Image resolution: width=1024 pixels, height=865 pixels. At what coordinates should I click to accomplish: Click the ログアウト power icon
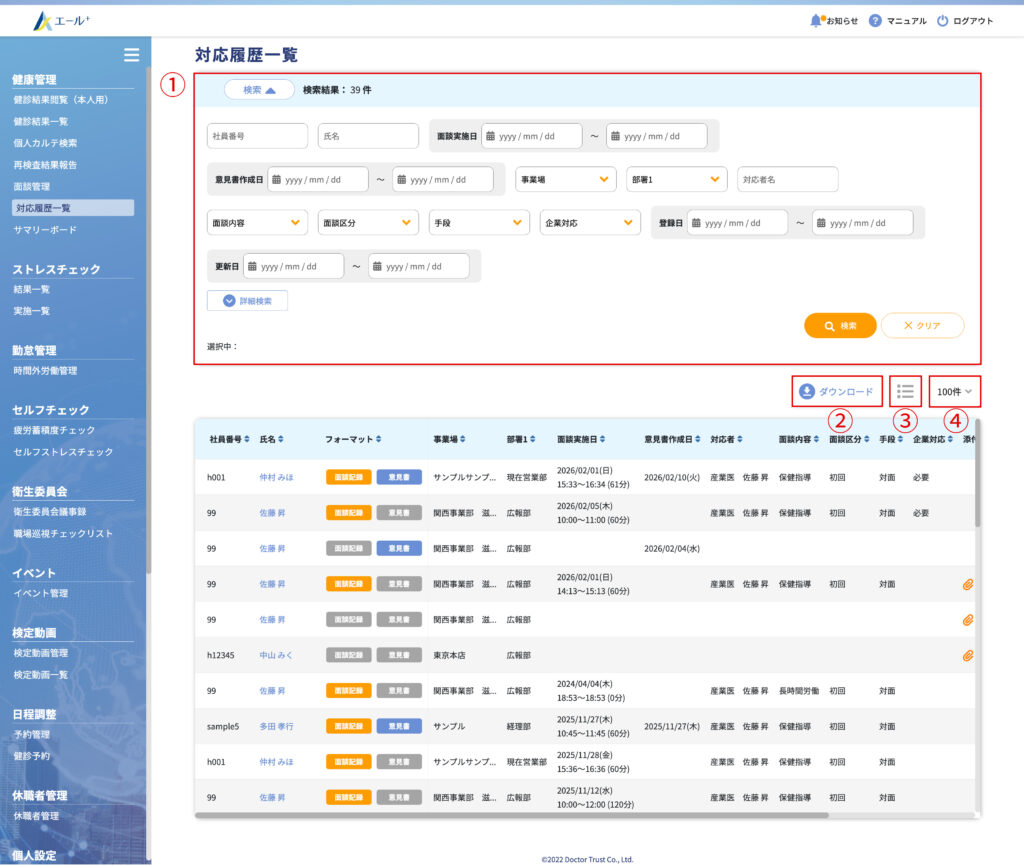pos(942,21)
